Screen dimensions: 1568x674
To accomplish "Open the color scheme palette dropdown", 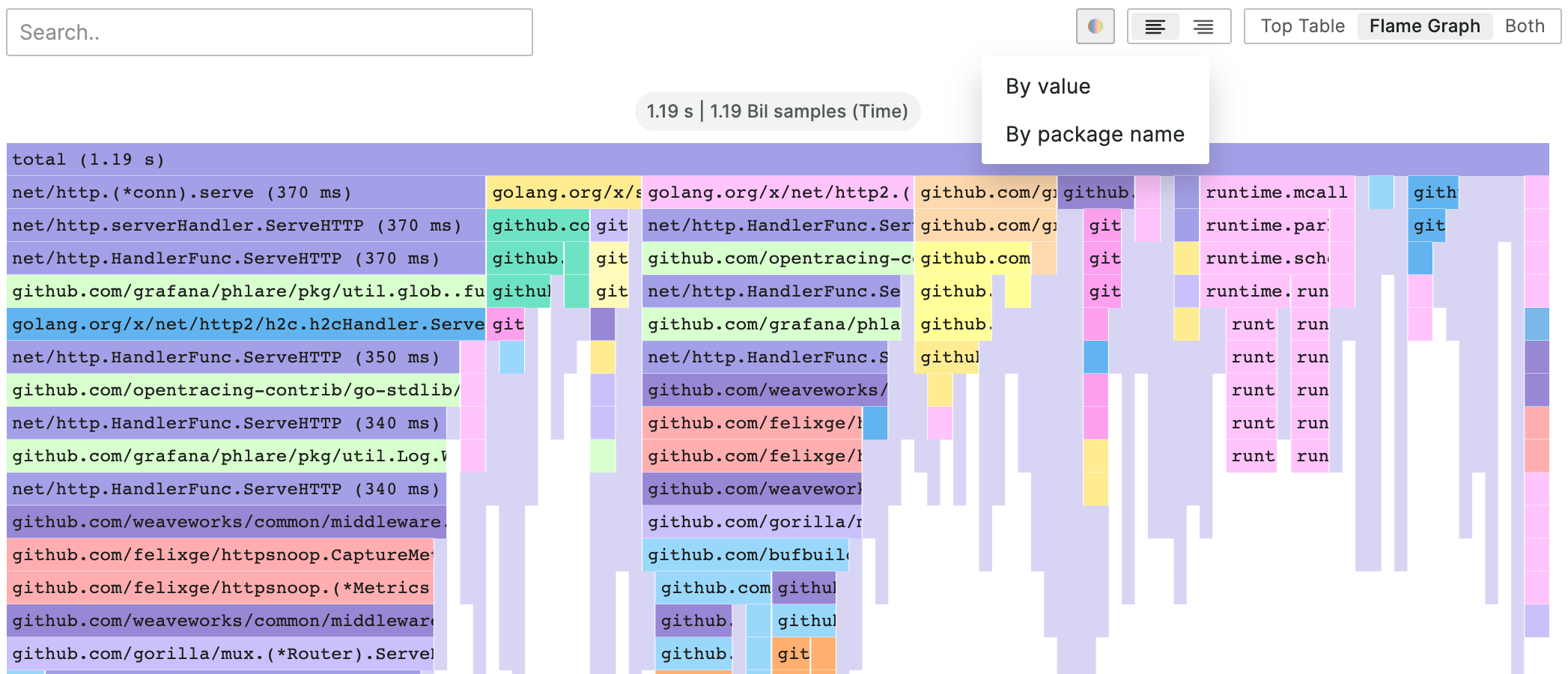I will (1095, 26).
